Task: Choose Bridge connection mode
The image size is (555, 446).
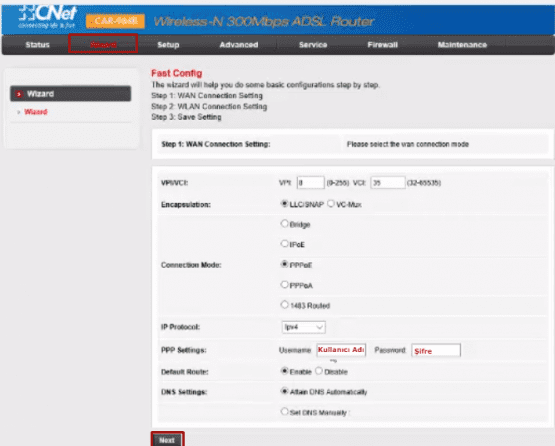Action: coord(284,224)
